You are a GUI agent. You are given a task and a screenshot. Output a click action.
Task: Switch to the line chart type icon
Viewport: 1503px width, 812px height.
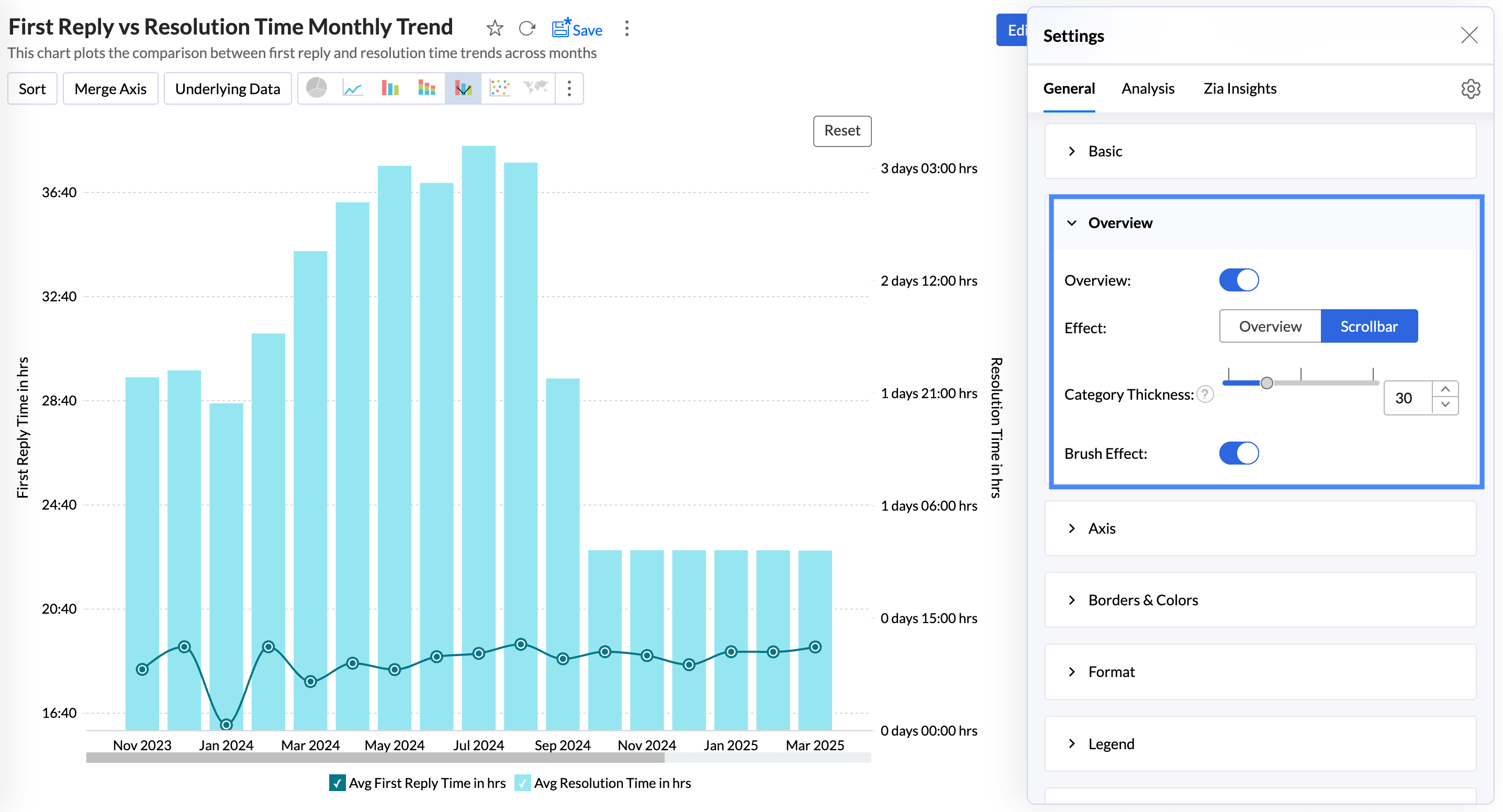coord(353,88)
